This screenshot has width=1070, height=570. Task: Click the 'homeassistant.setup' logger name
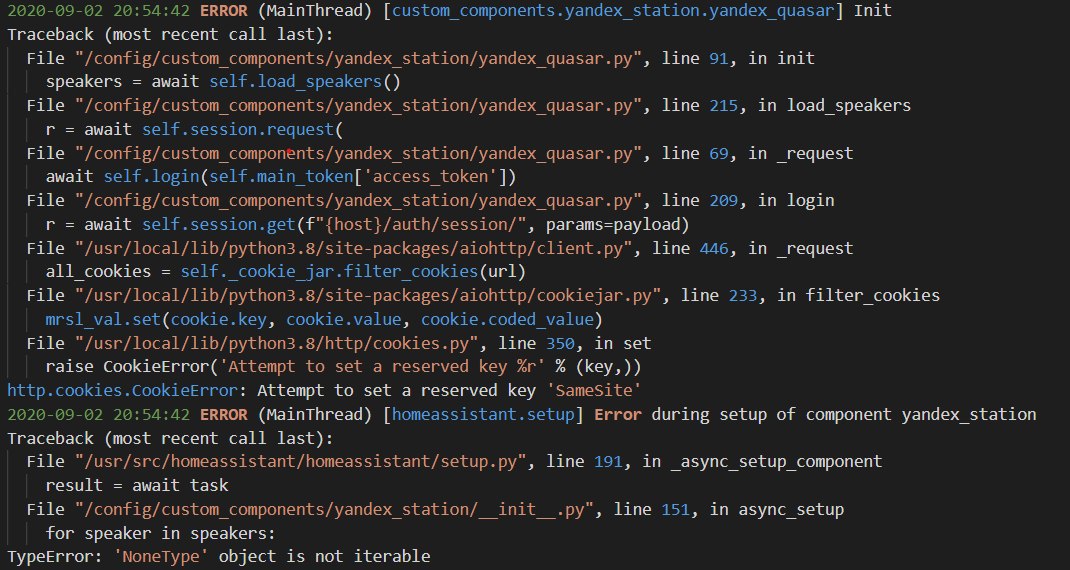point(483,414)
